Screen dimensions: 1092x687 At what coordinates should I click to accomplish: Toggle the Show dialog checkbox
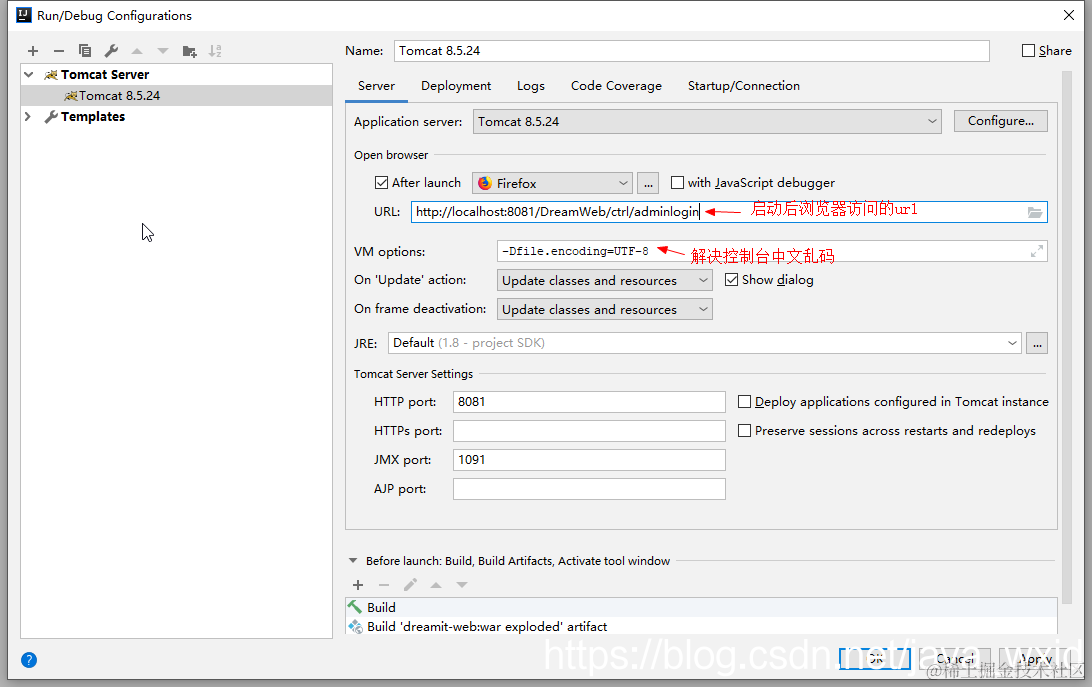[x=731, y=279]
